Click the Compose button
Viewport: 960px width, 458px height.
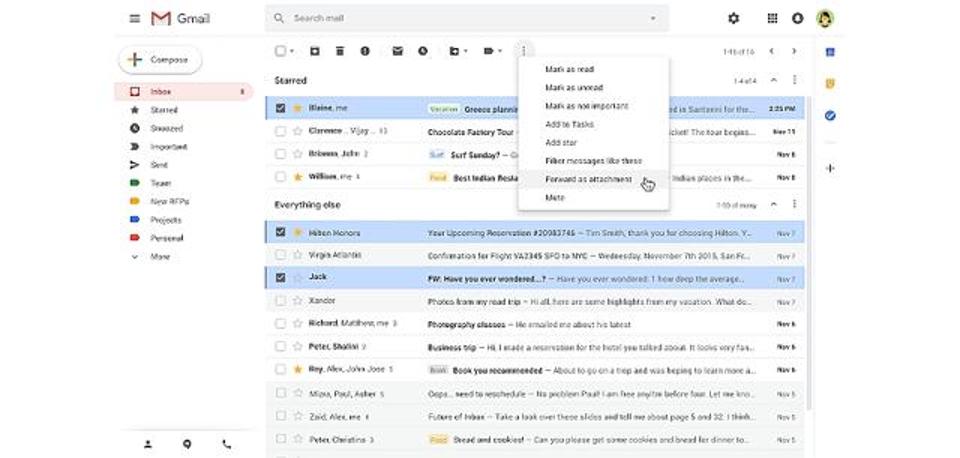pyautogui.click(x=160, y=60)
